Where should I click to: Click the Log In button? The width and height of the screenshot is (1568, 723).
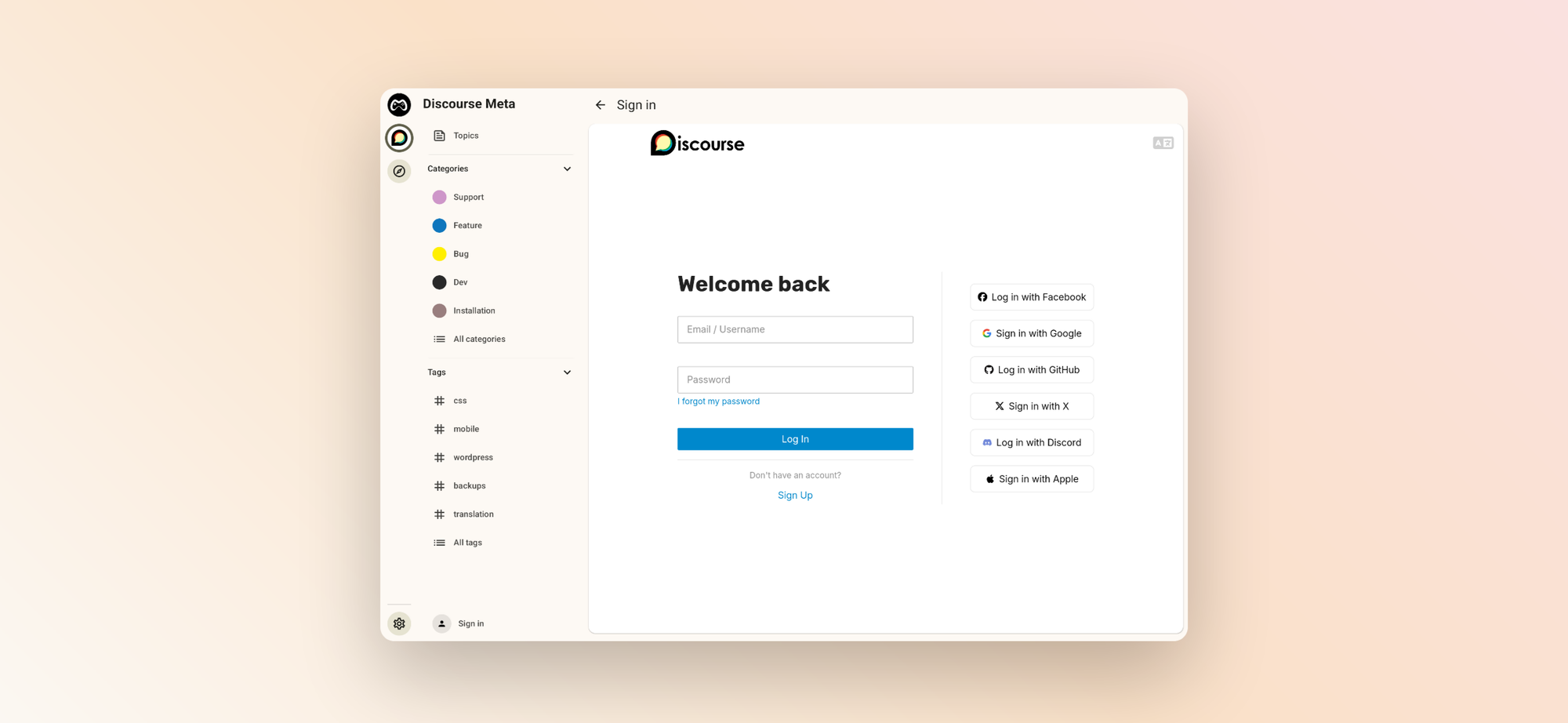[794, 438]
